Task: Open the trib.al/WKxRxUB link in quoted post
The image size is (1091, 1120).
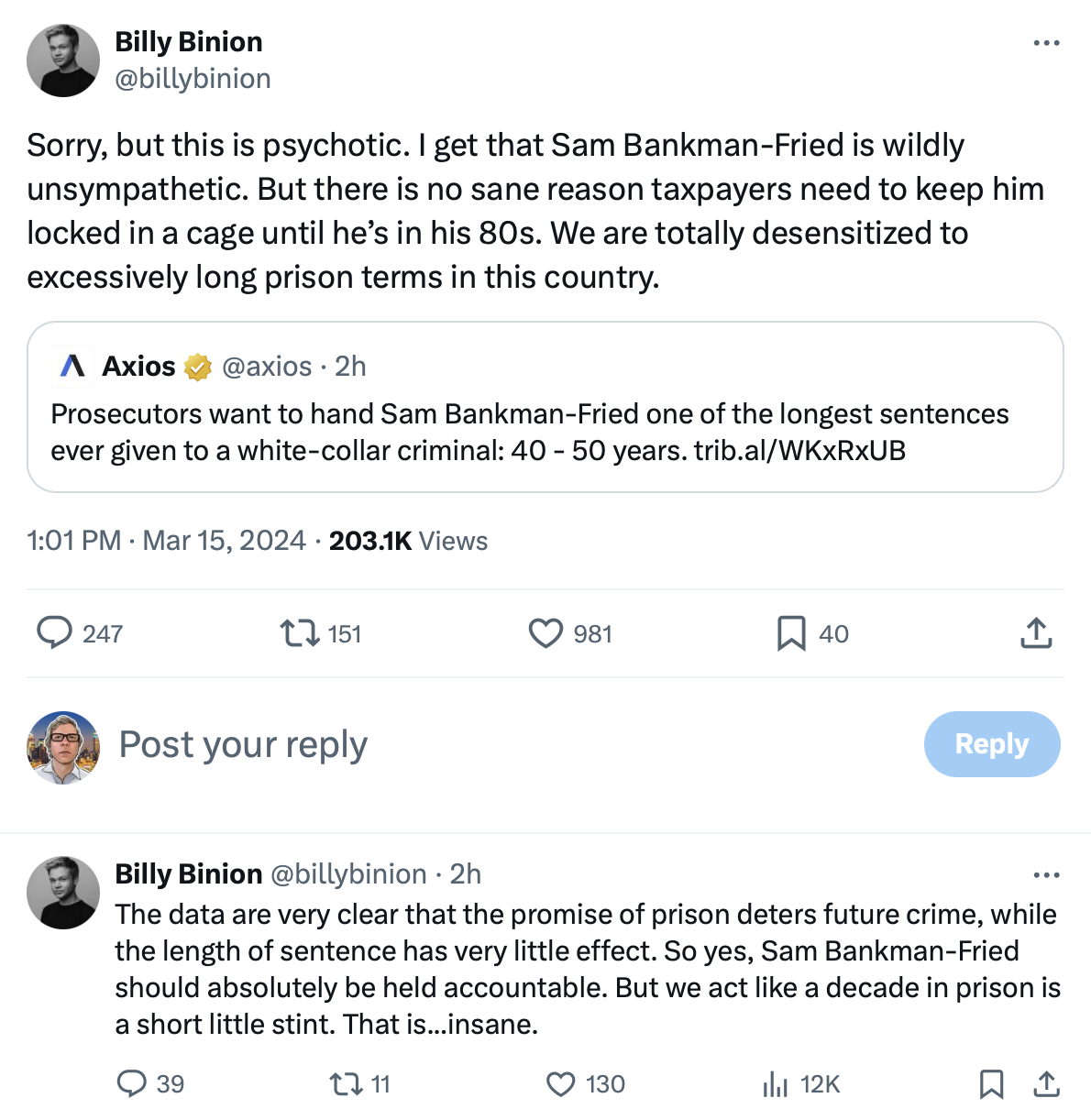Action: point(799,451)
